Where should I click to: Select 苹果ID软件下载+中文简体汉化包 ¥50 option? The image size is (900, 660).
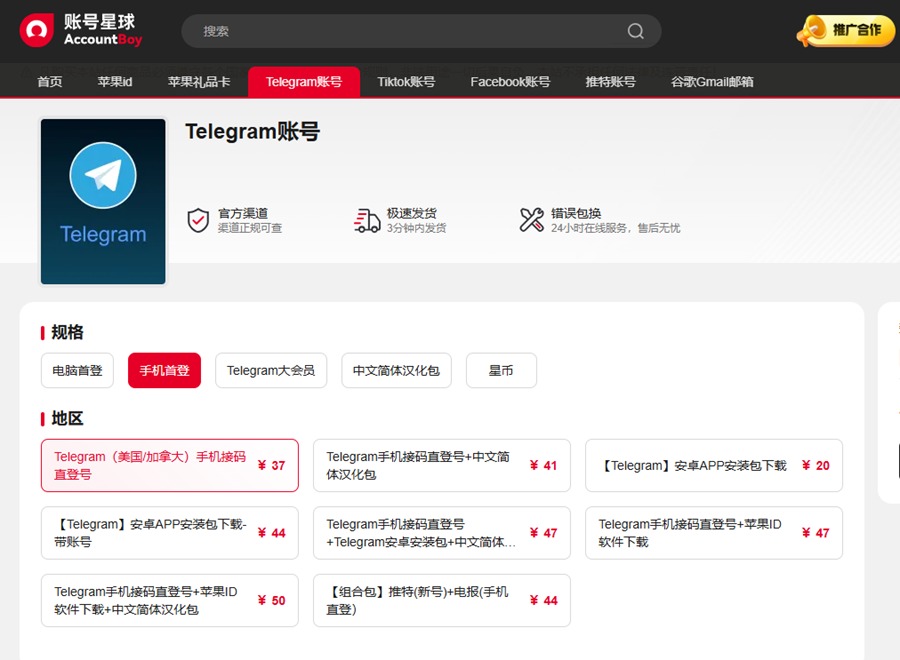[170, 600]
